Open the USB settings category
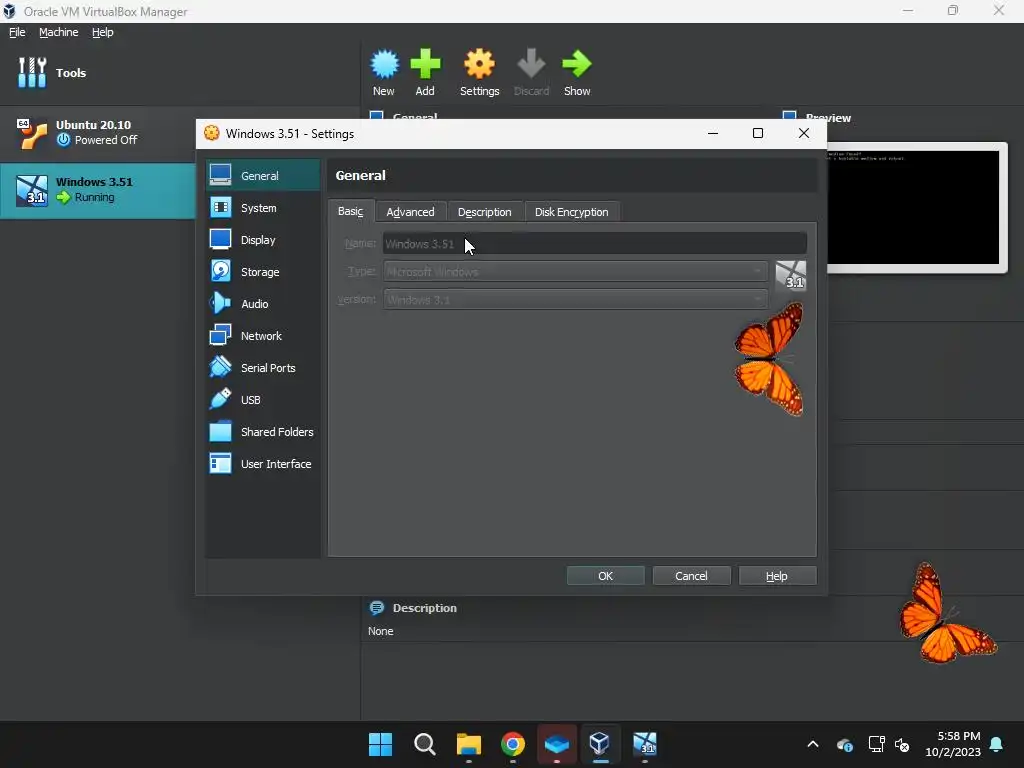The width and height of the screenshot is (1024, 768). point(263,400)
